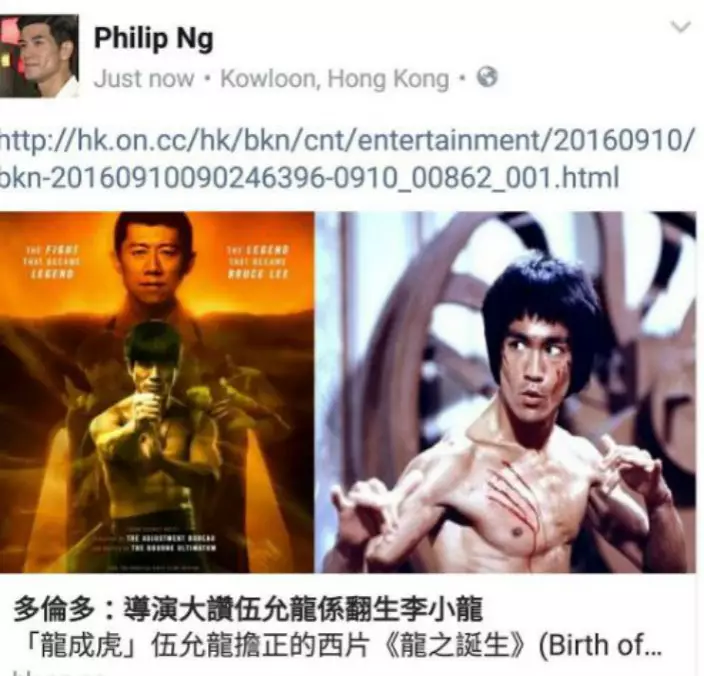This screenshot has height=676, width=704.
Task: Click the scratch marks on Bruce Lee's chest
Action: (521, 499)
